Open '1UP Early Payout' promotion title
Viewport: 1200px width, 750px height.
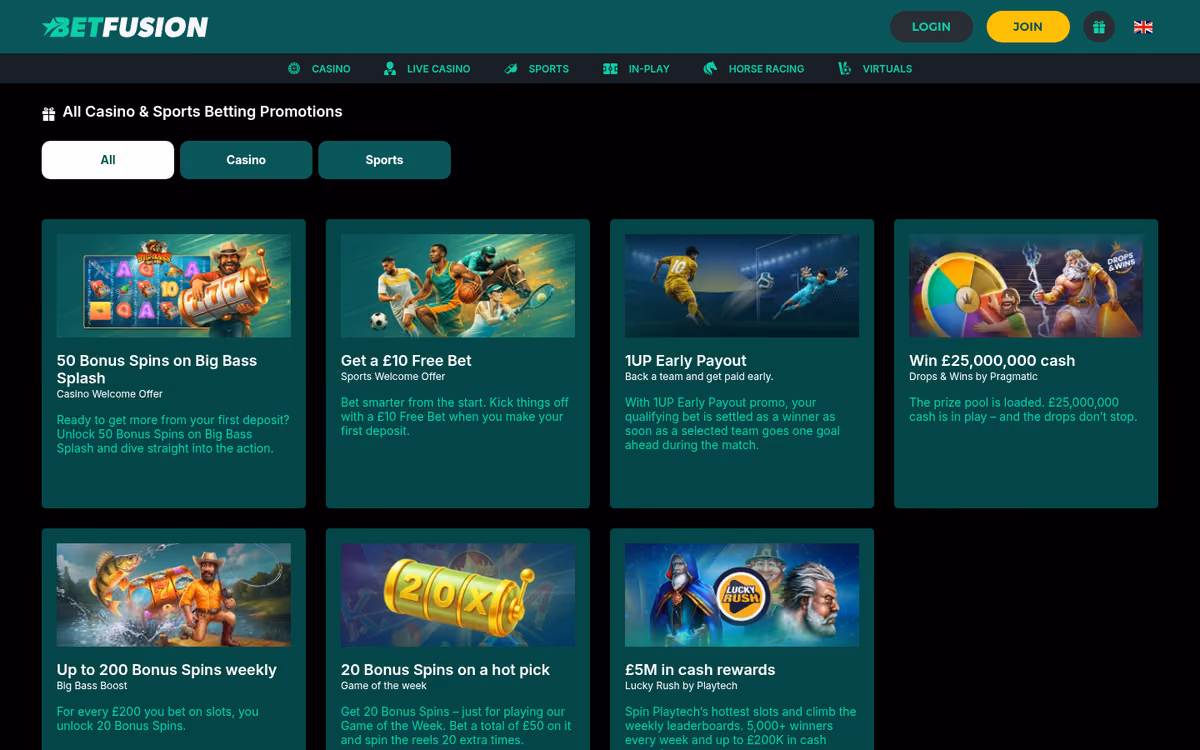pyautogui.click(x=686, y=361)
